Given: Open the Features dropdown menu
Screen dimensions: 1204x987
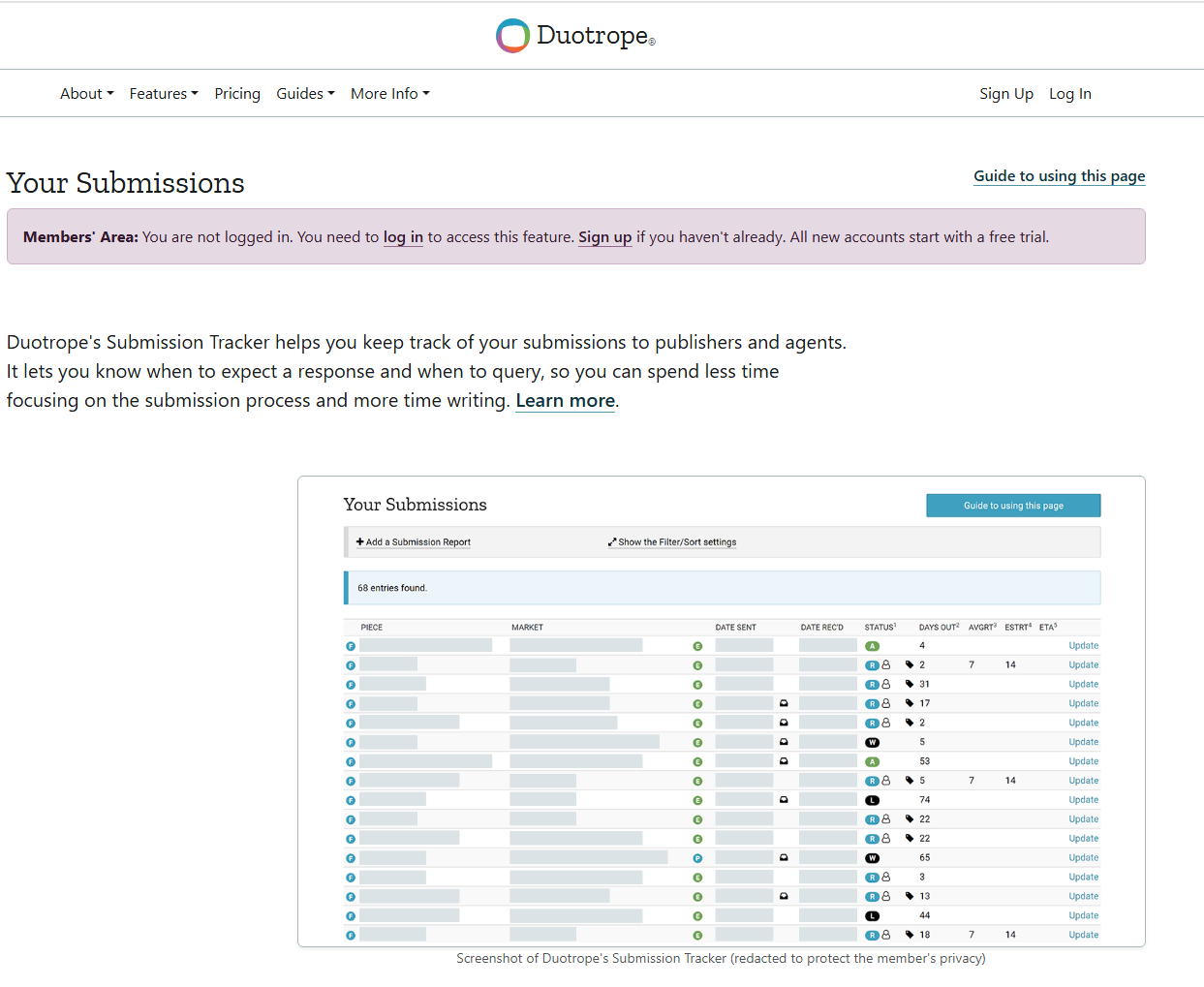Looking at the screenshot, I should coord(164,94).
